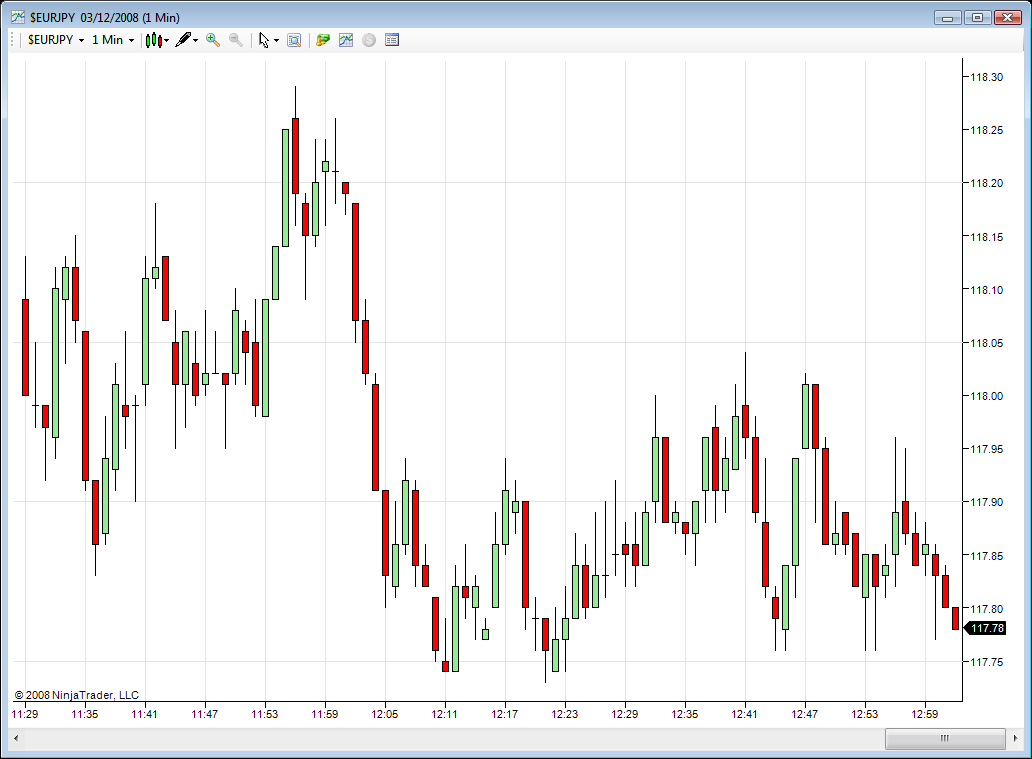
Task: Expand the cursor type dropdown arrow
Action: [x=276, y=41]
